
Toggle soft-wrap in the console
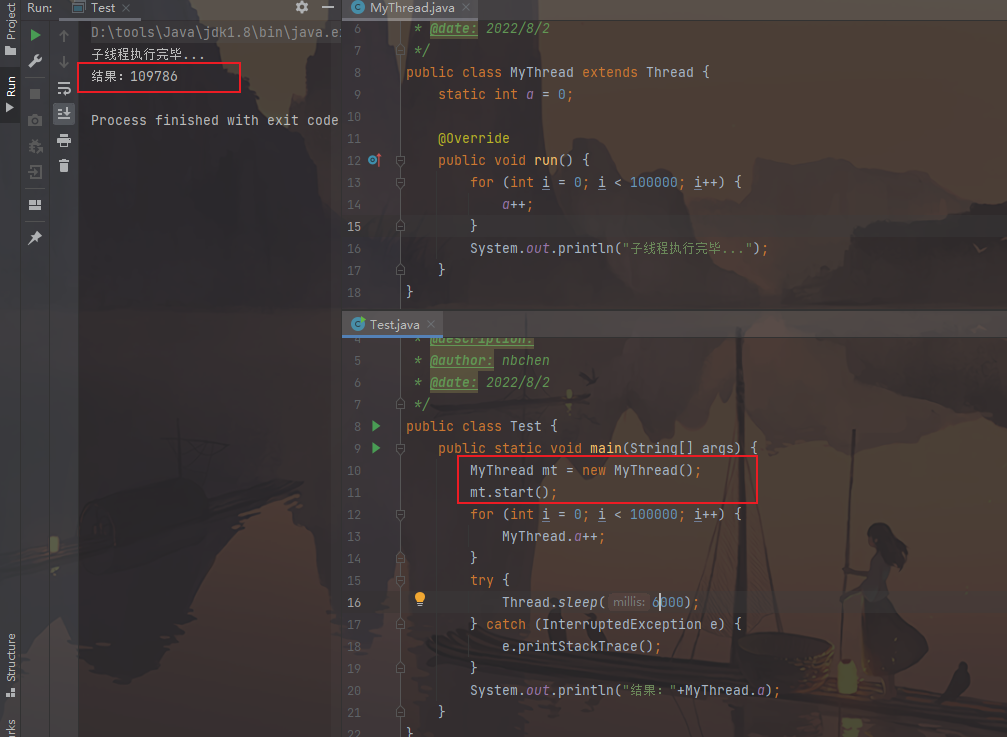tap(64, 88)
